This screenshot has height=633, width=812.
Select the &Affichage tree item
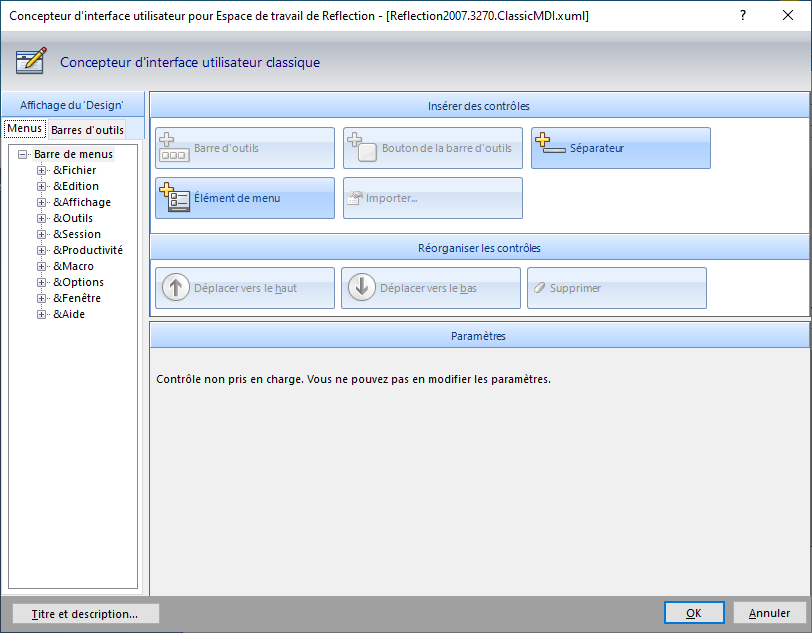[82, 203]
